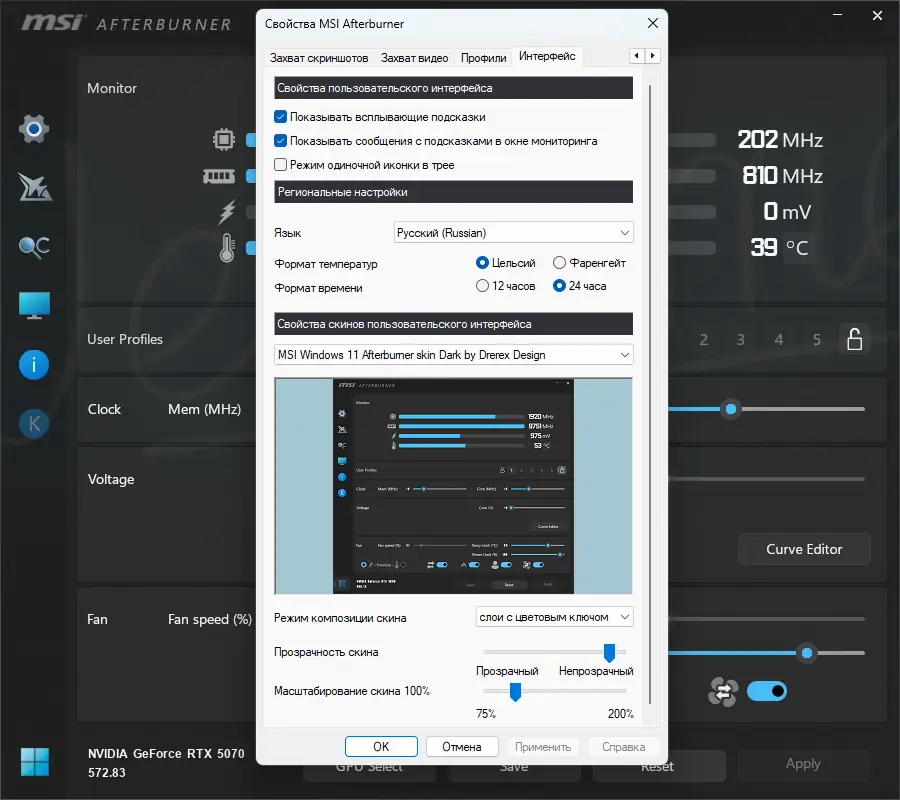Select Celsius temperature format

483,263
